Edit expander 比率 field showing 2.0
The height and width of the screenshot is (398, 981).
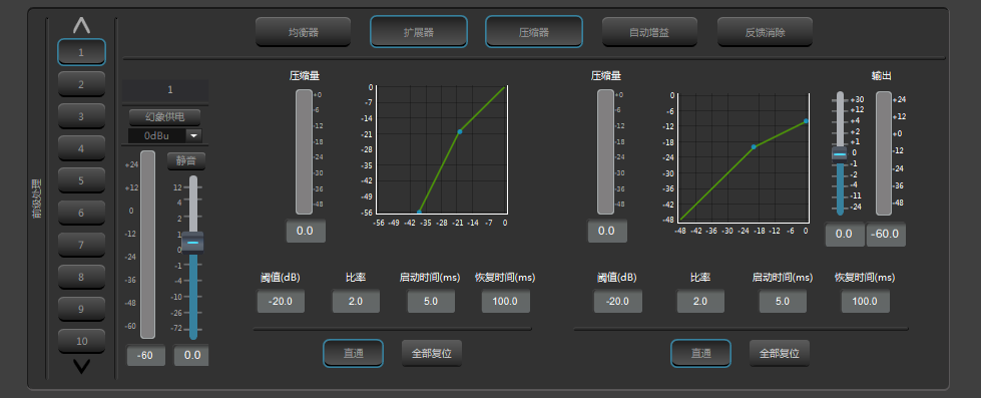coord(355,302)
